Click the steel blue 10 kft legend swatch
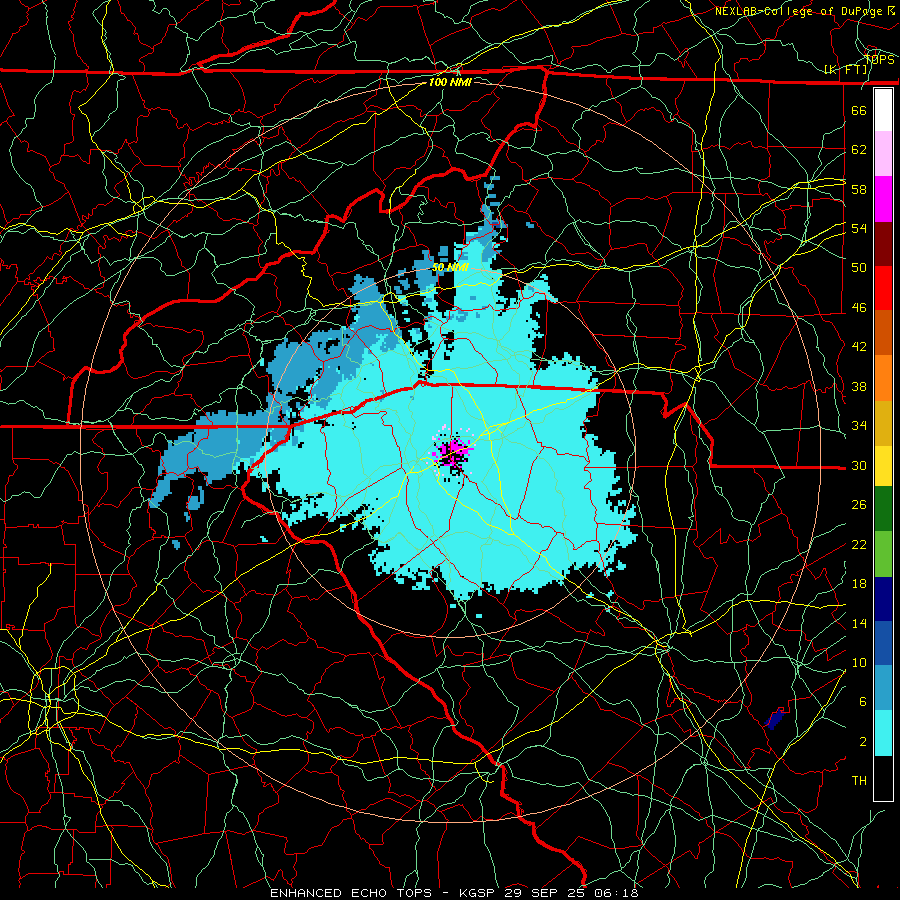The height and width of the screenshot is (900, 900). click(x=883, y=688)
